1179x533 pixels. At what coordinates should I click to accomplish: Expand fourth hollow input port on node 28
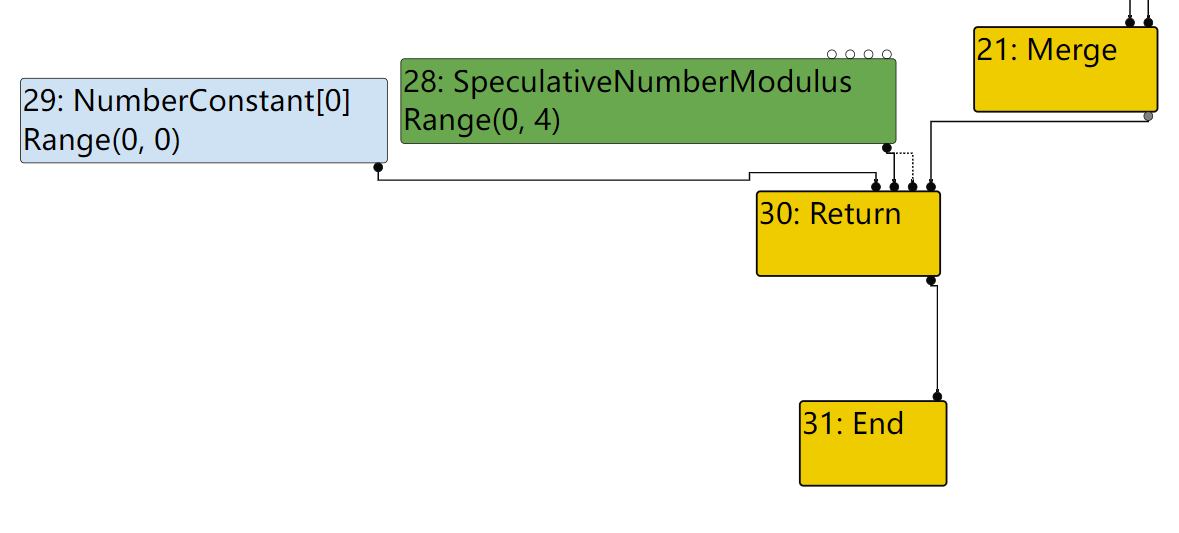[887, 54]
